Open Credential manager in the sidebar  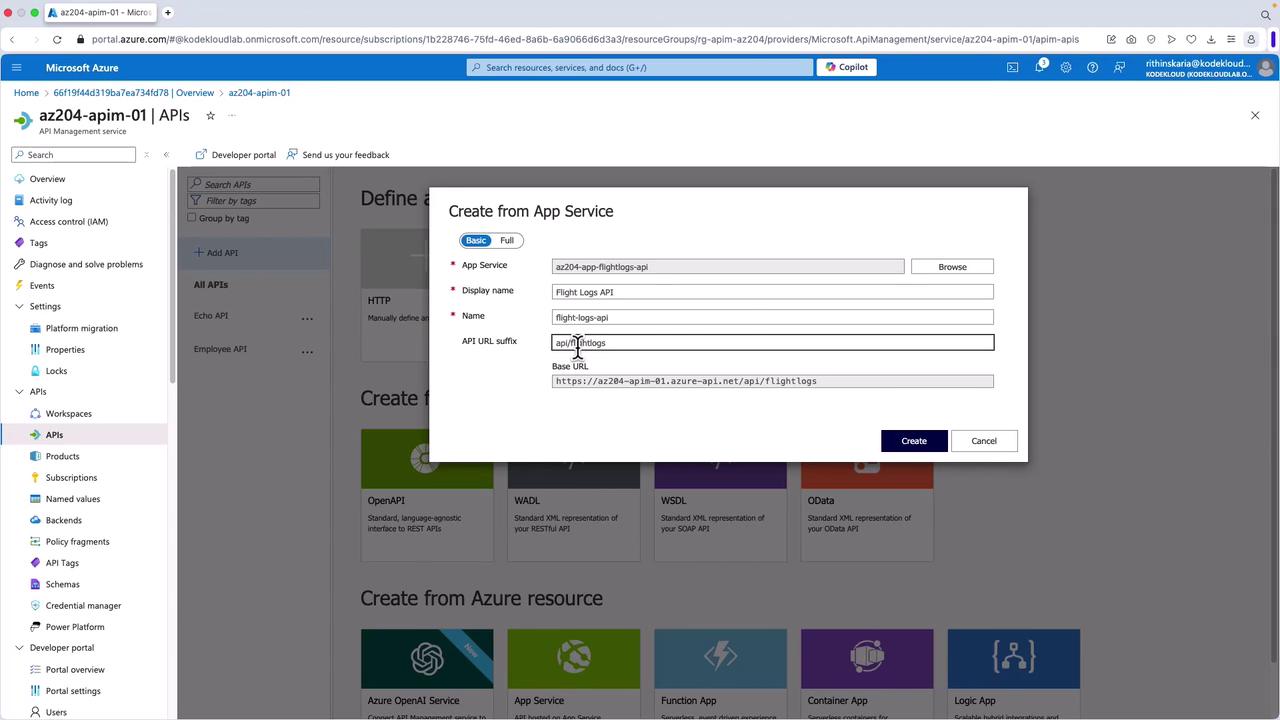point(84,606)
